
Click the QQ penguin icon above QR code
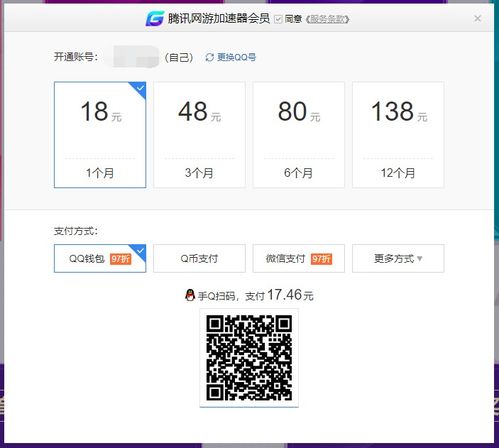pos(190,295)
